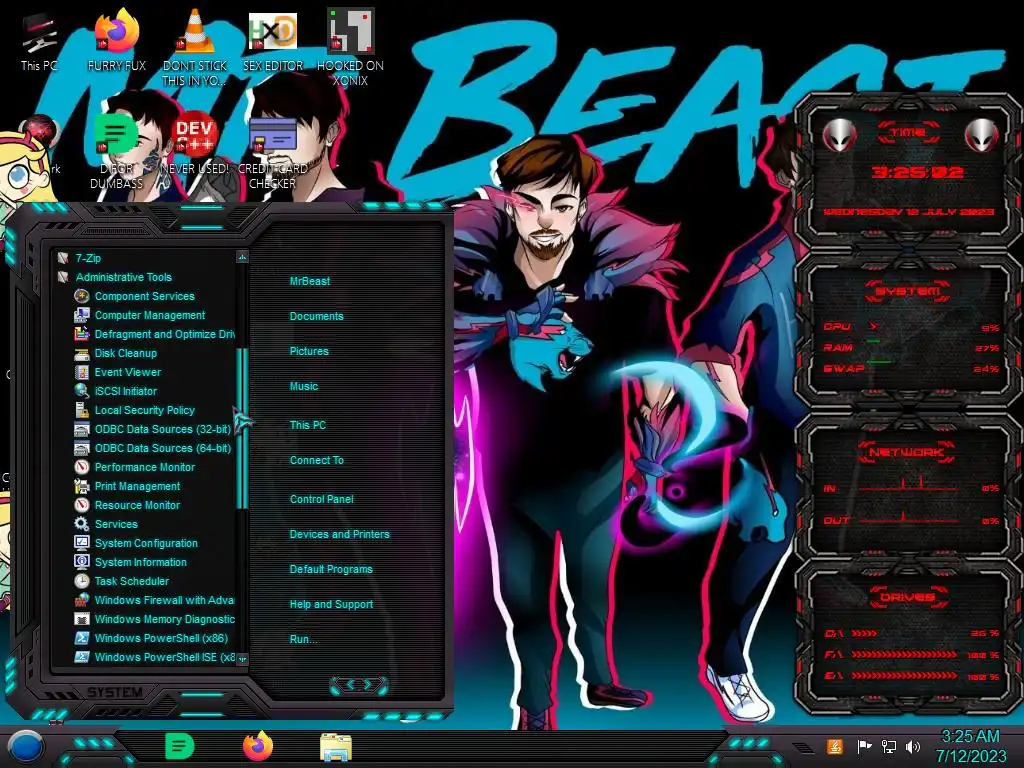
Task: Launch Defragment and Optimize Drives
Action: click(x=164, y=334)
